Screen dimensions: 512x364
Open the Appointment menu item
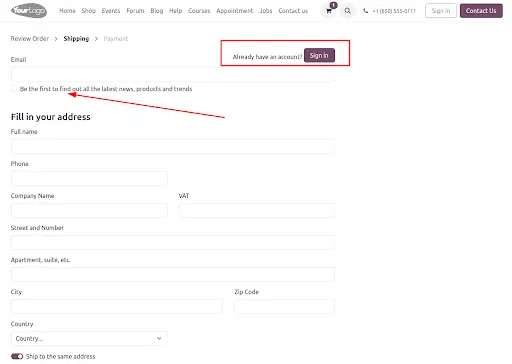click(x=235, y=11)
